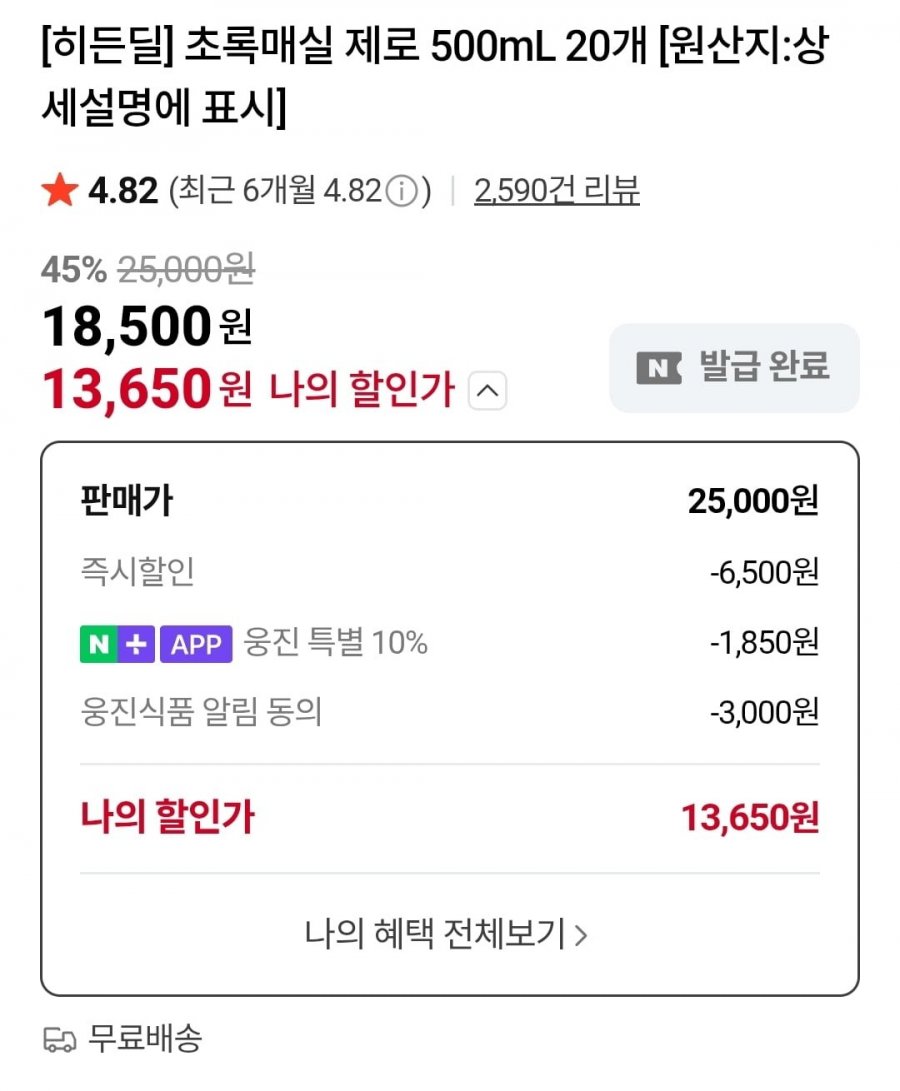Screen dimensions: 900x1091
Task: Click the arrow after 나의 혜택 전체보기
Action: 581,935
